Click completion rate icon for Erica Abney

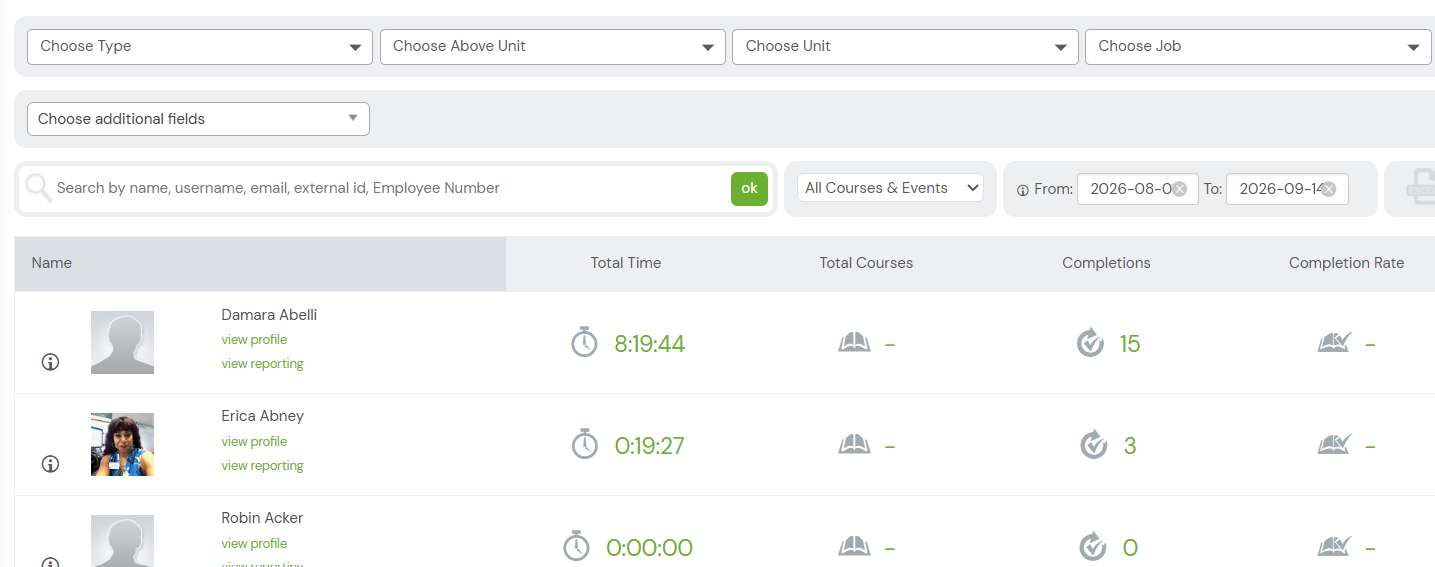click(x=1335, y=444)
